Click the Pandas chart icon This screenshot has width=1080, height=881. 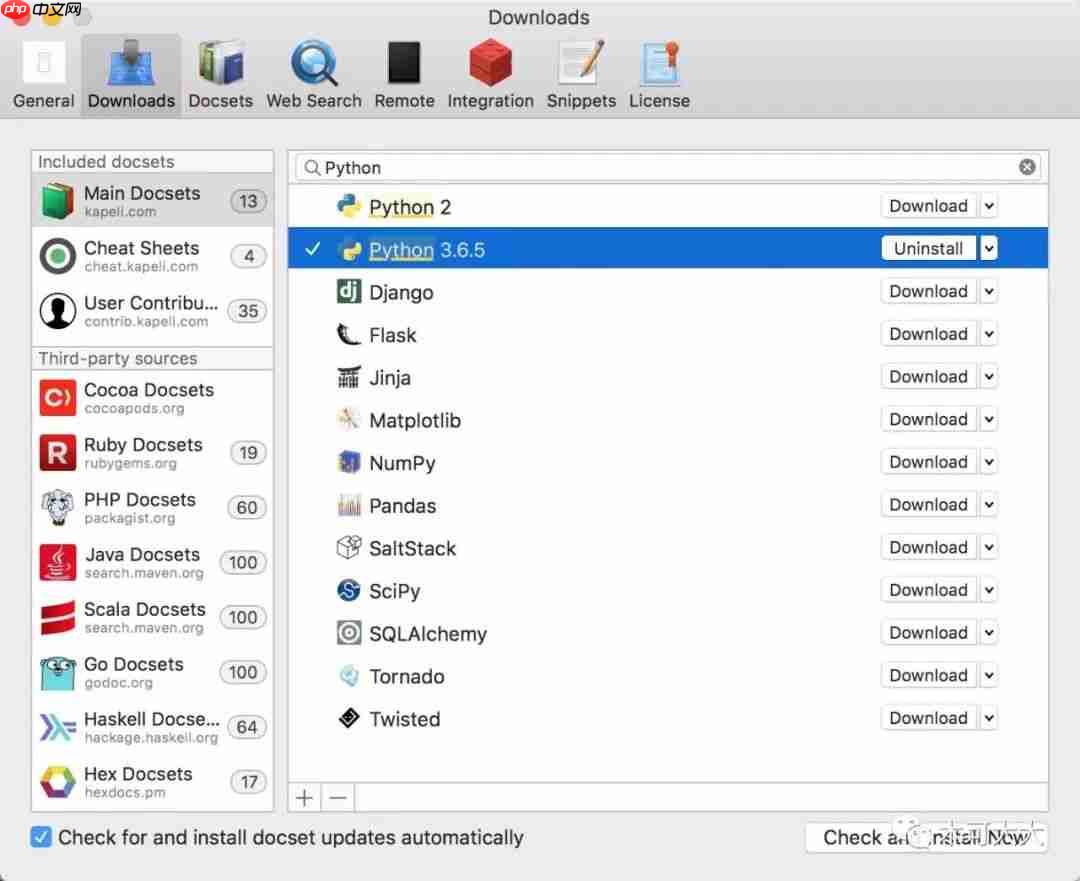click(349, 505)
